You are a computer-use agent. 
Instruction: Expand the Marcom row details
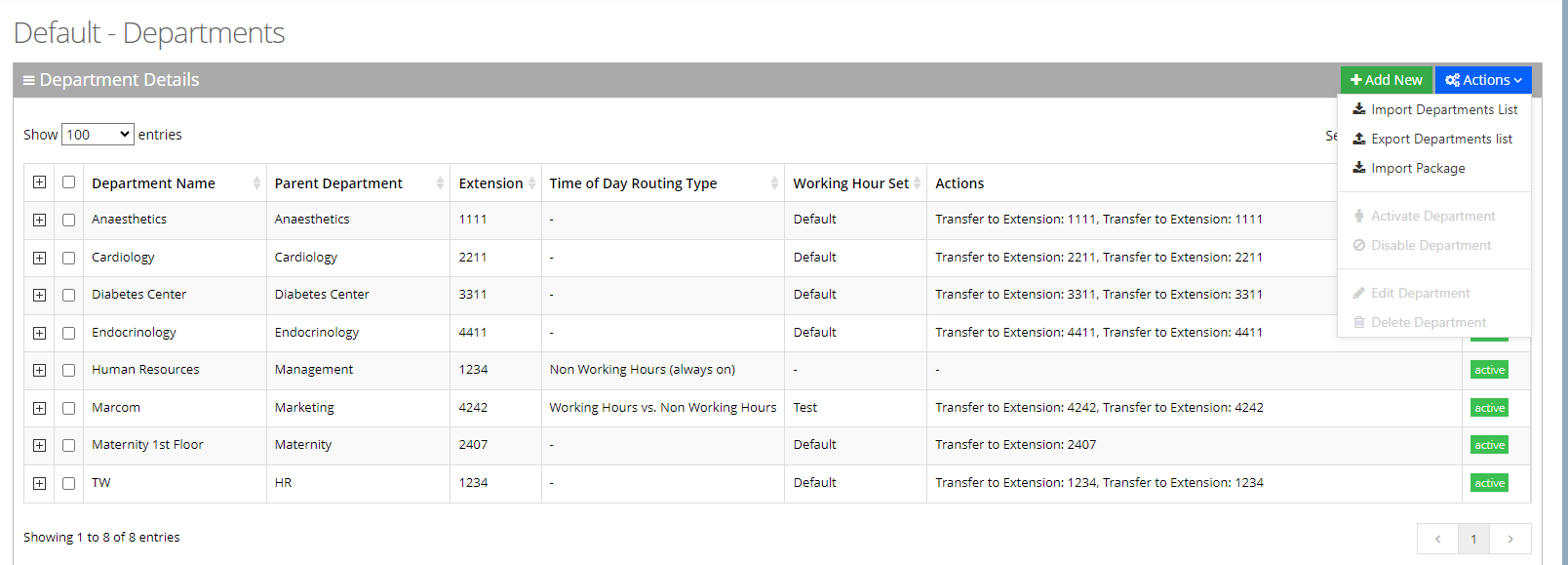[x=39, y=408]
